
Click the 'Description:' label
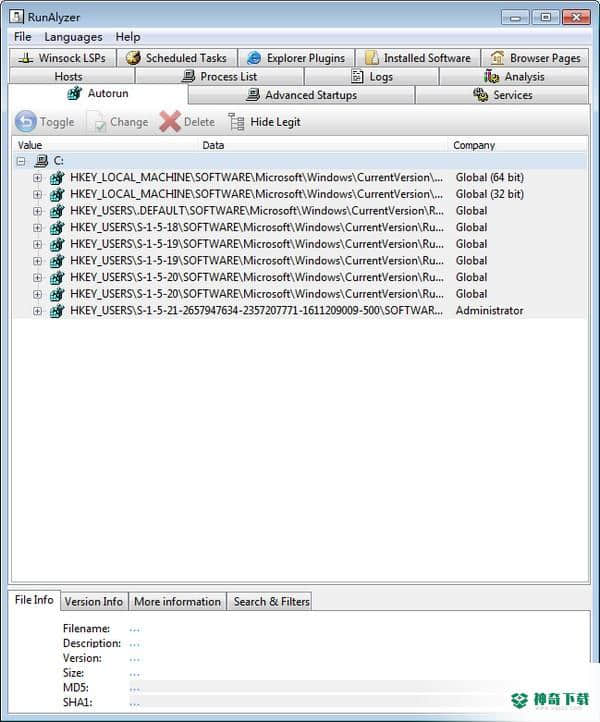point(92,643)
